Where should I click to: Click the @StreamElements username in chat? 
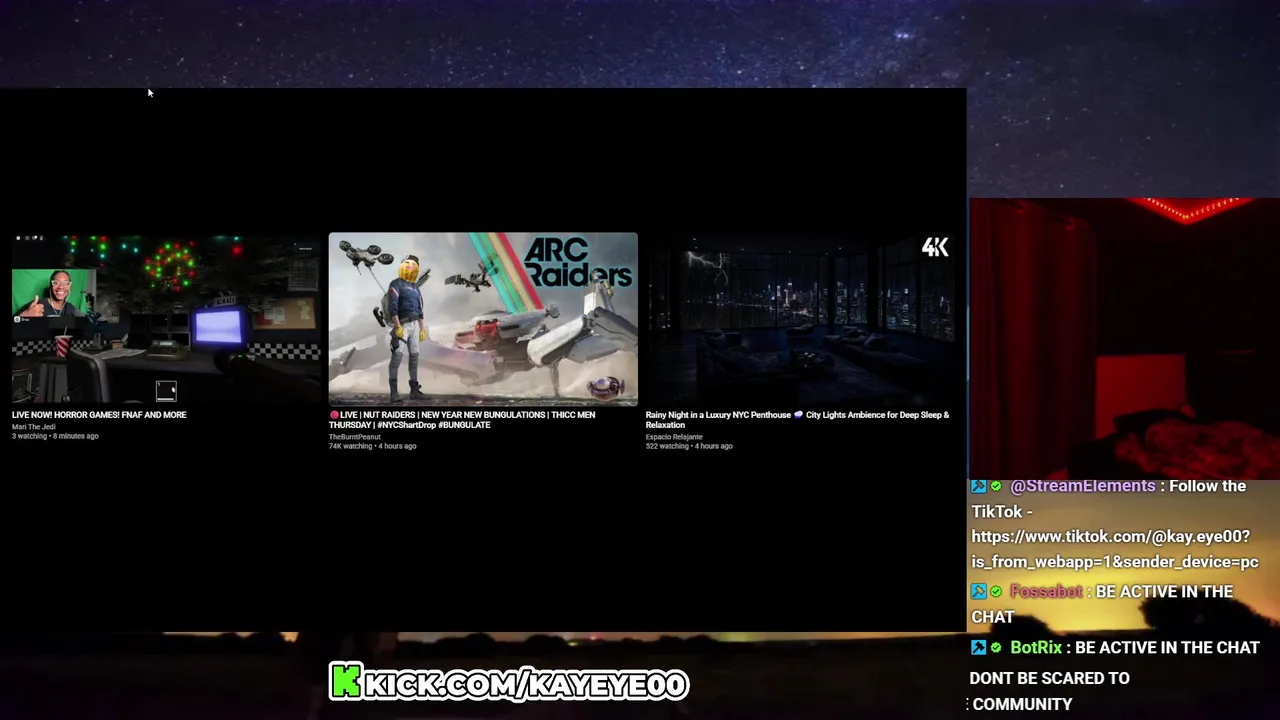point(1083,486)
